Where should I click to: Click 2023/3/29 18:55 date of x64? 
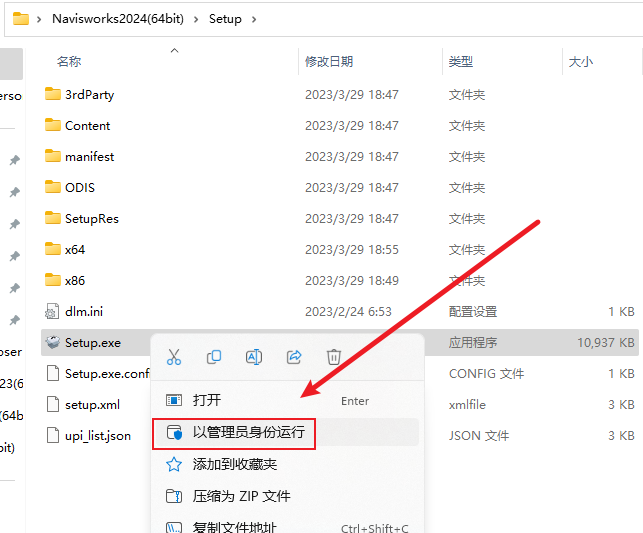pyautogui.click(x=351, y=250)
